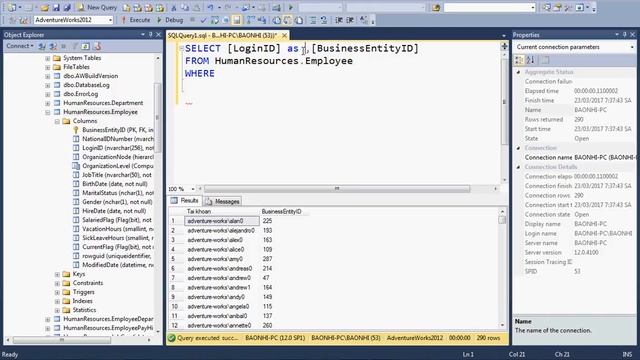
Task: Click the New Query toolbar button
Action: (98, 7)
